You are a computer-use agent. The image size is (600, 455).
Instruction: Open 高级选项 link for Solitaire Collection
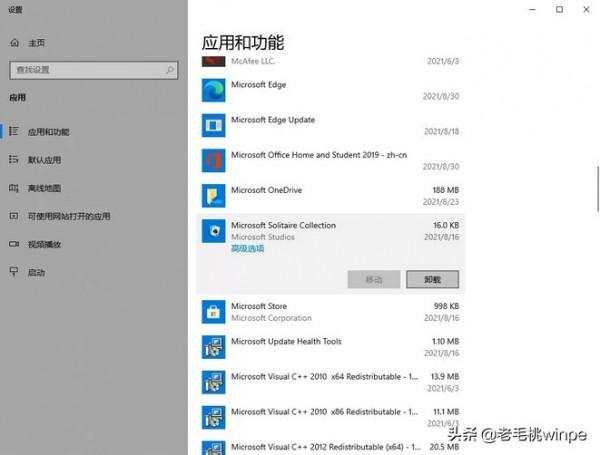(x=248, y=249)
